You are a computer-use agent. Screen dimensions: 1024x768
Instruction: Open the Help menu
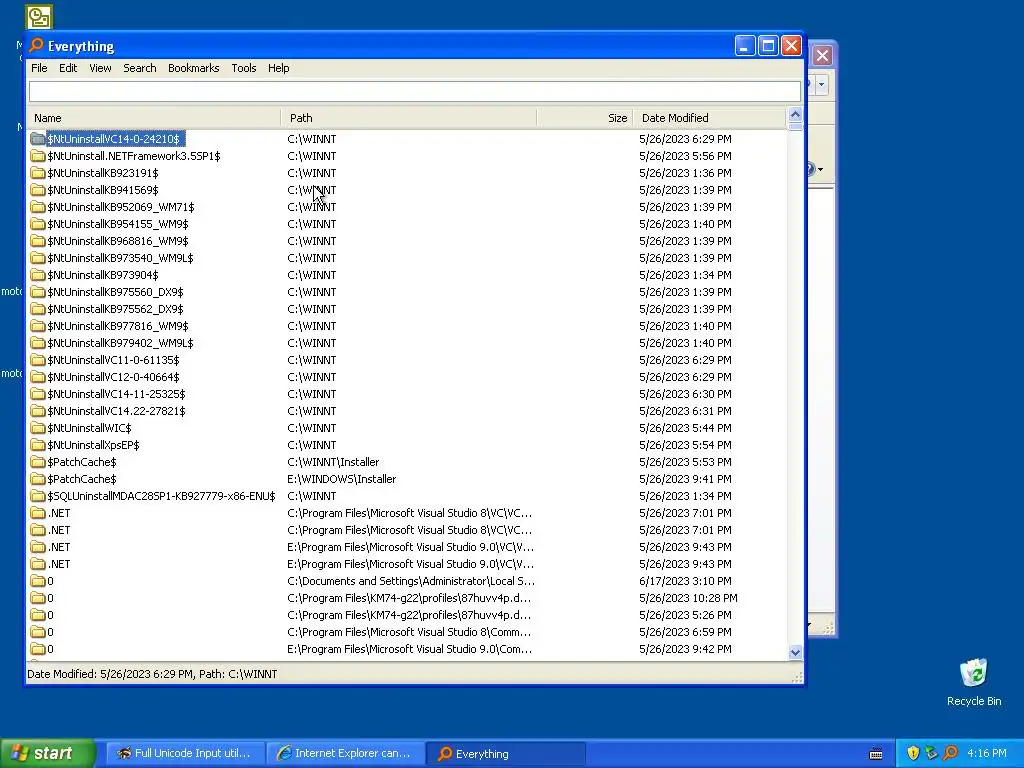278,68
